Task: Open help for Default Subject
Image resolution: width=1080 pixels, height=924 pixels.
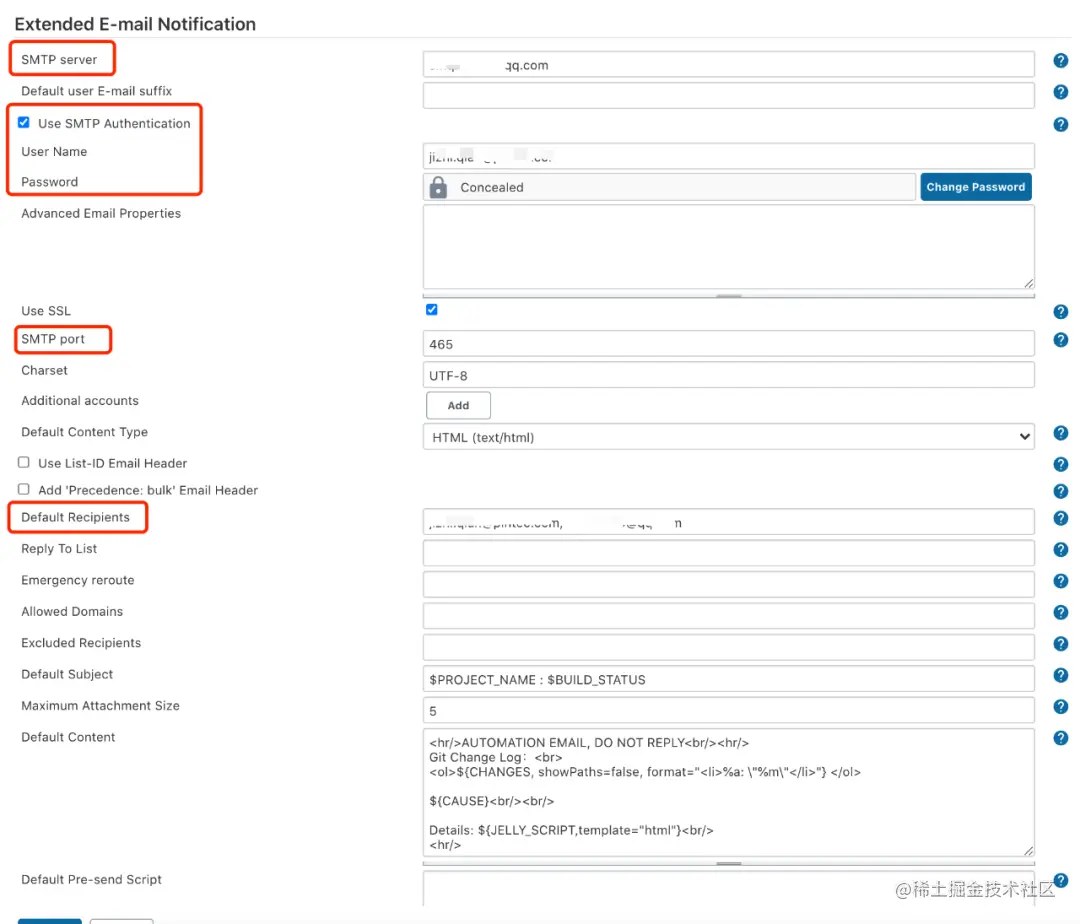Action: 1060,675
